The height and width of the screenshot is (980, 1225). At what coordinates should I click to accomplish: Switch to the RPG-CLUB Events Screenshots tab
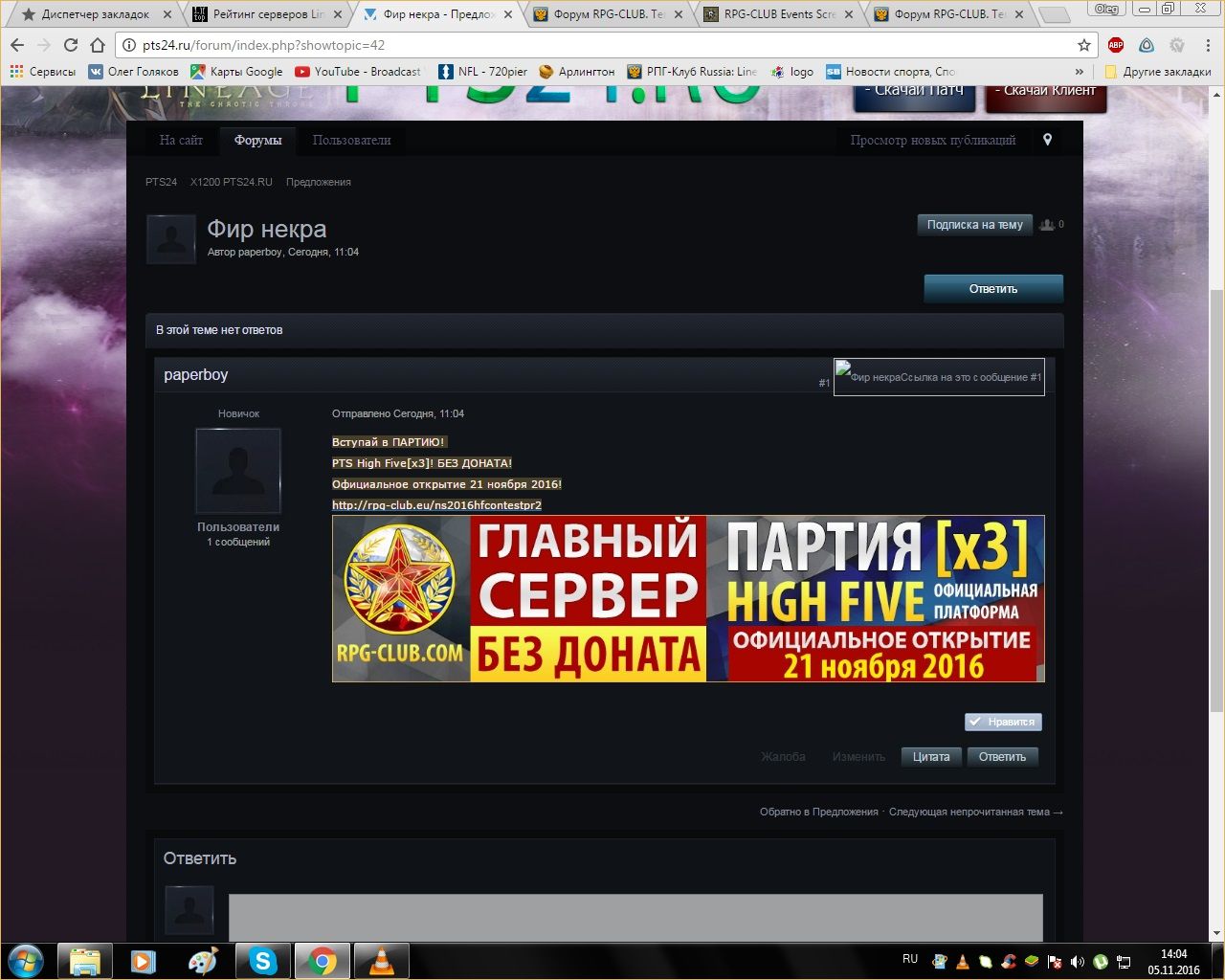click(x=778, y=14)
